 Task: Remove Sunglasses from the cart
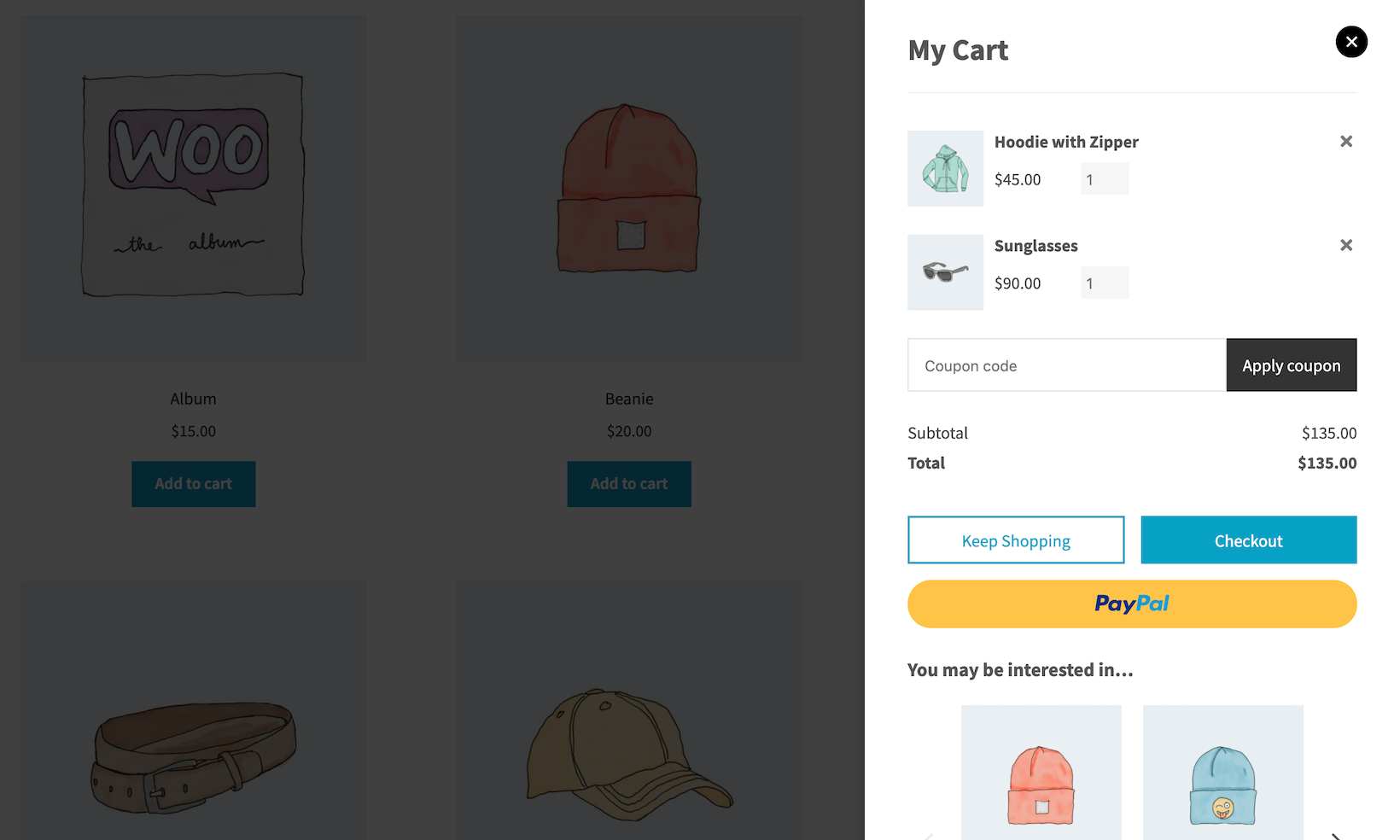[1346, 246]
